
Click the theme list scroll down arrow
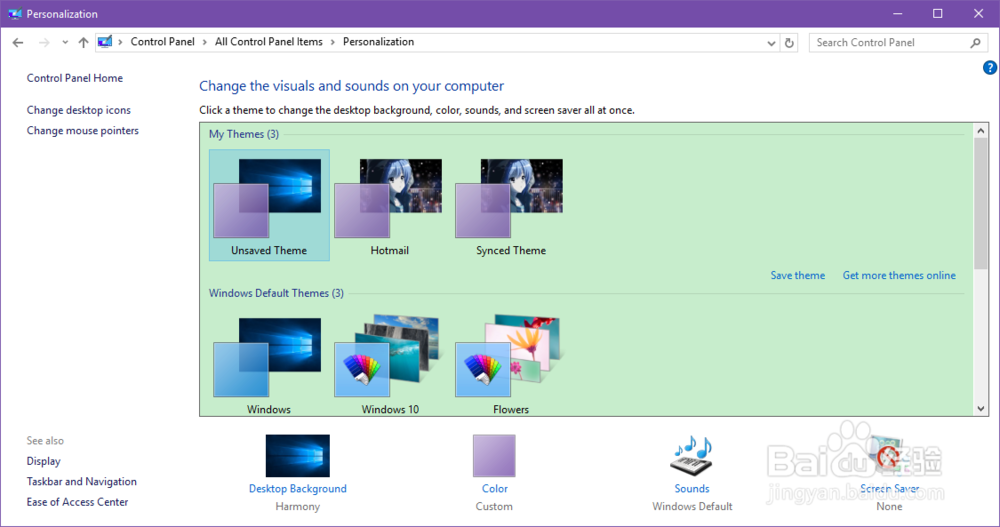(981, 409)
